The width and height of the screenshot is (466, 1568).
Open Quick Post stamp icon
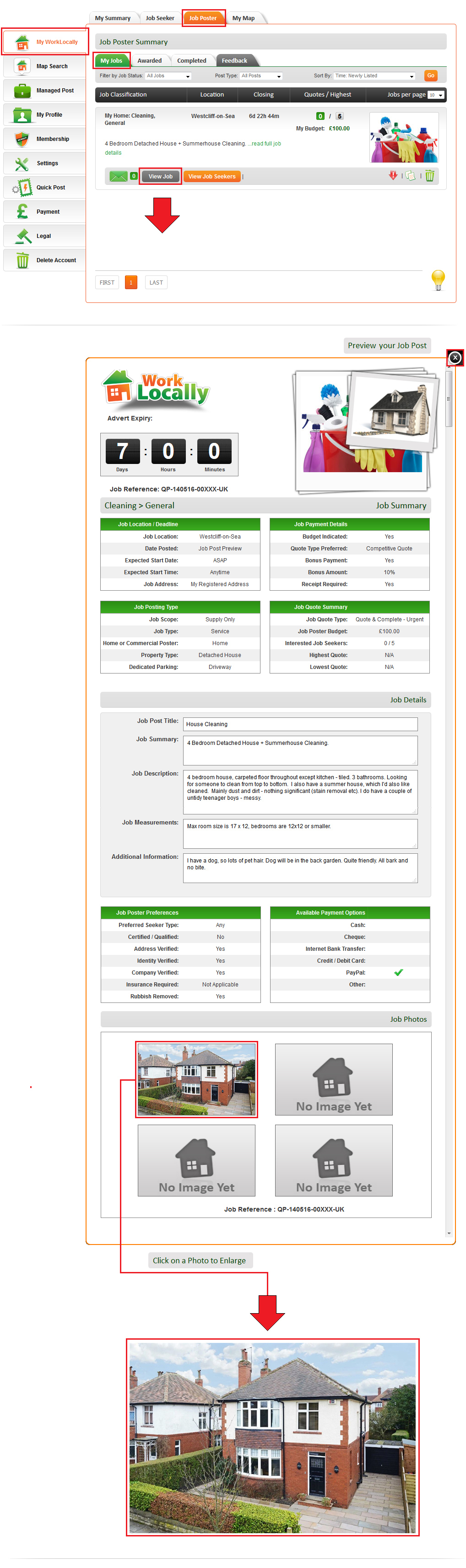click(22, 188)
